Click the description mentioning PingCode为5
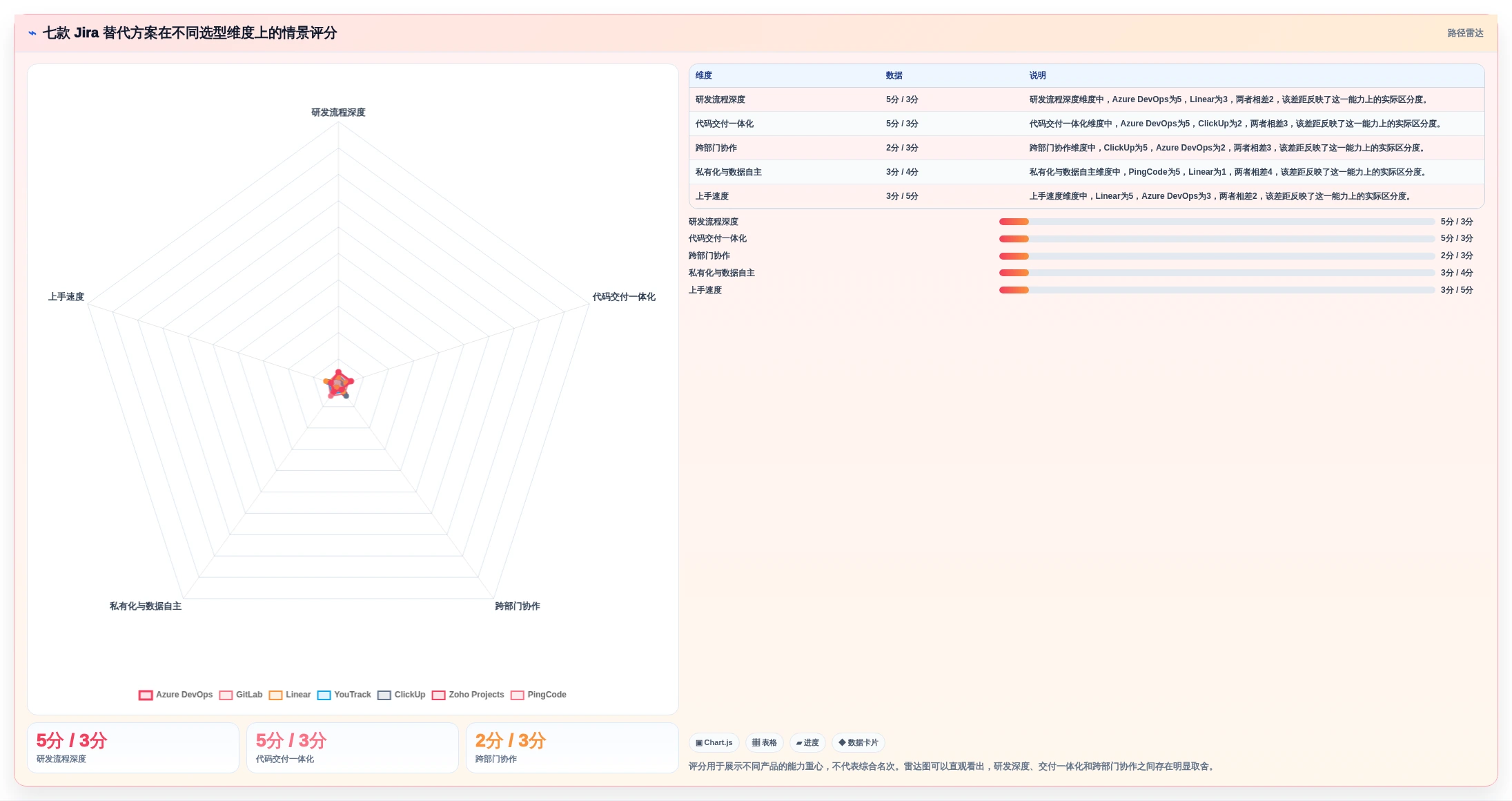 (1228, 172)
